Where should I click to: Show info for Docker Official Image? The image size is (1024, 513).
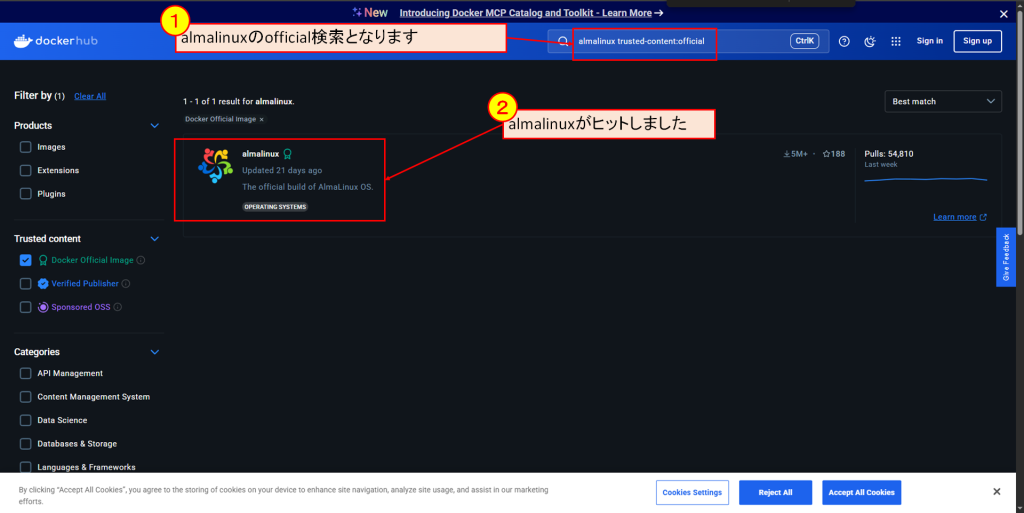pyautogui.click(x=141, y=260)
